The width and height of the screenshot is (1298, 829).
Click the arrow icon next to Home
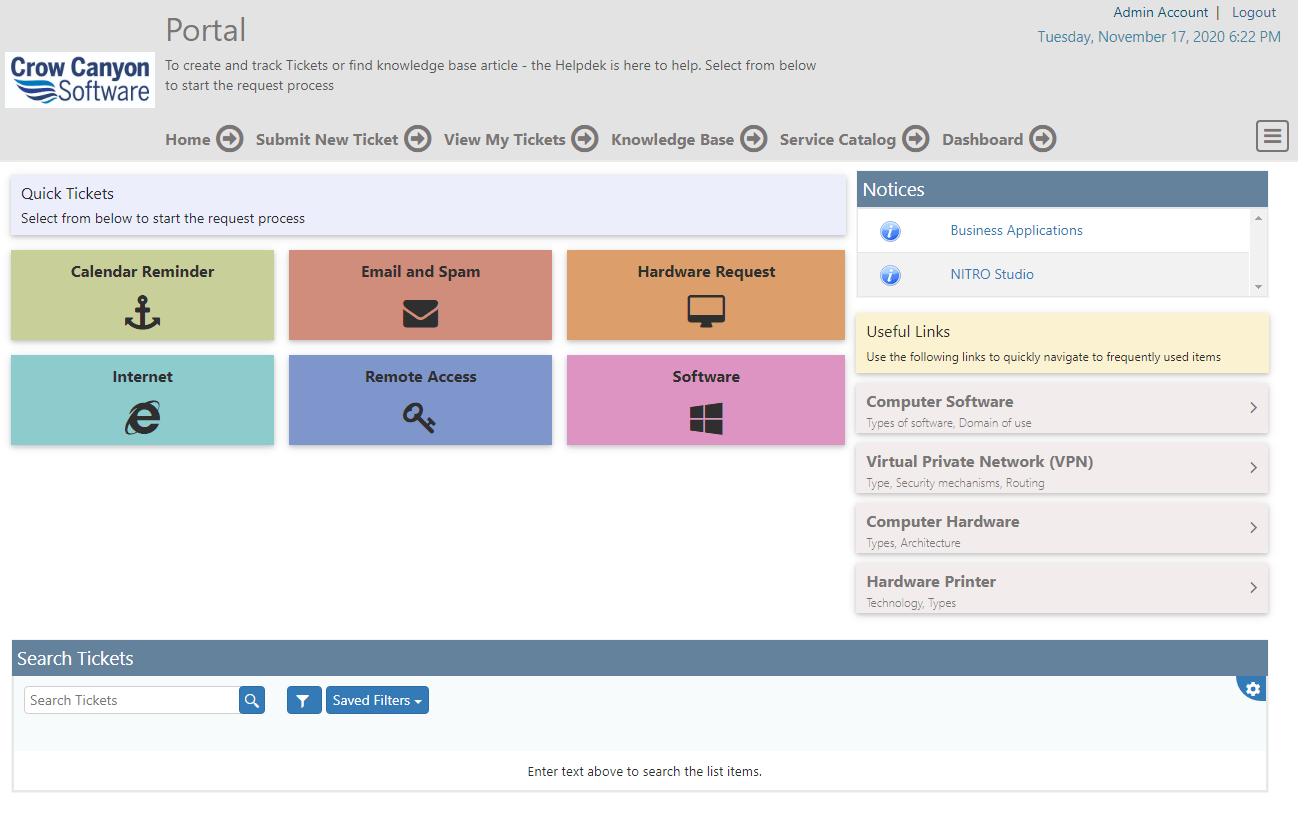pos(230,139)
